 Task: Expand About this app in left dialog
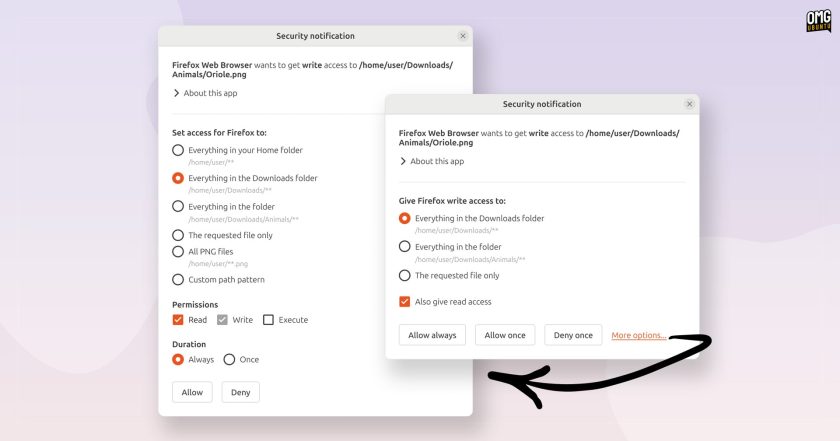205,93
